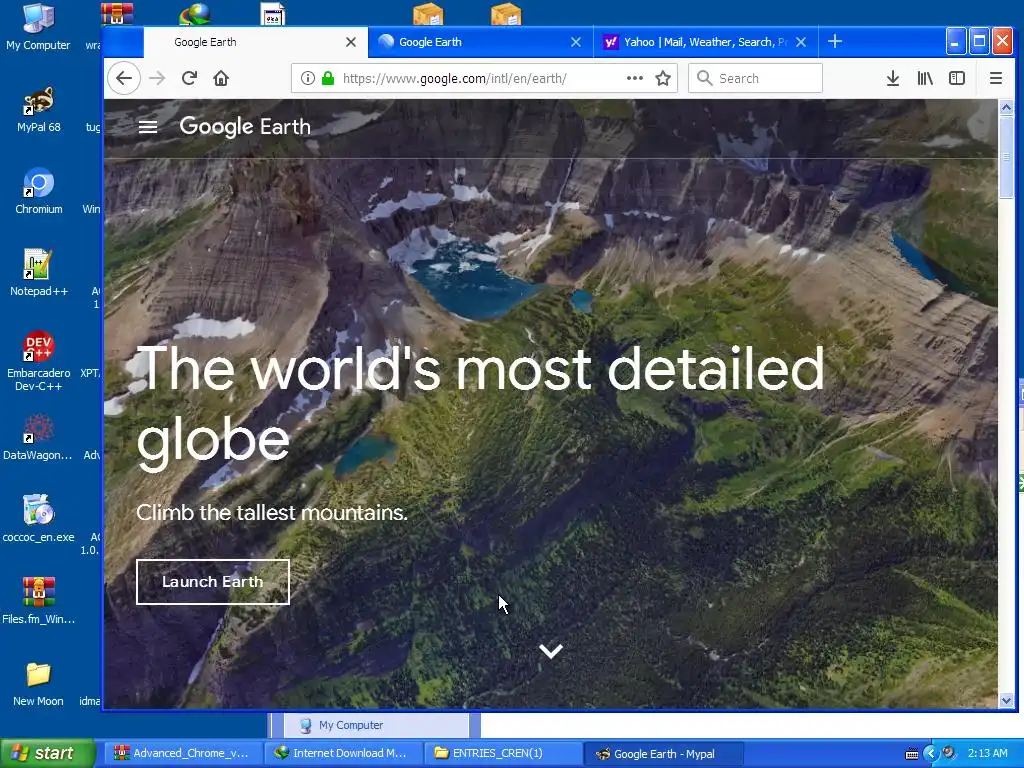This screenshot has height=768, width=1024.
Task: Click the Windows start button
Action: click(48, 754)
